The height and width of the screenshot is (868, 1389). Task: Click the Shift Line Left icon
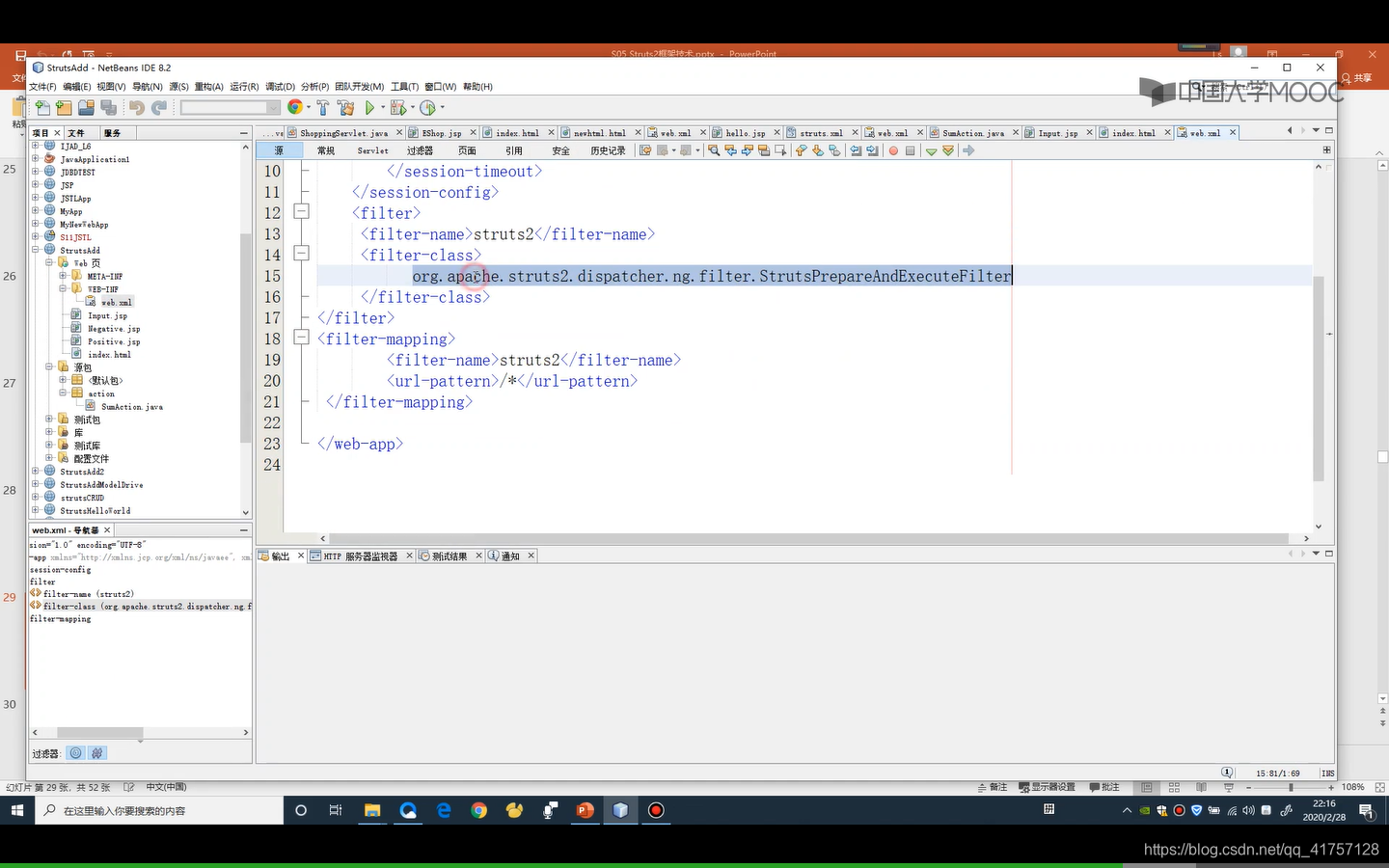(x=856, y=150)
